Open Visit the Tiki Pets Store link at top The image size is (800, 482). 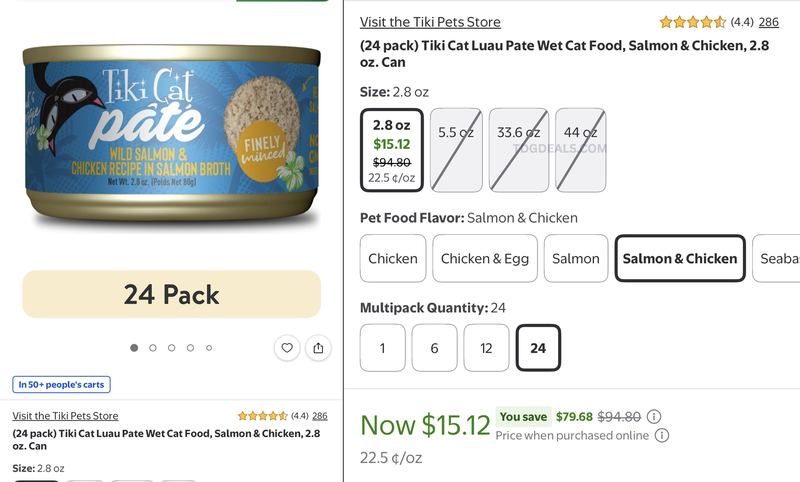click(430, 22)
